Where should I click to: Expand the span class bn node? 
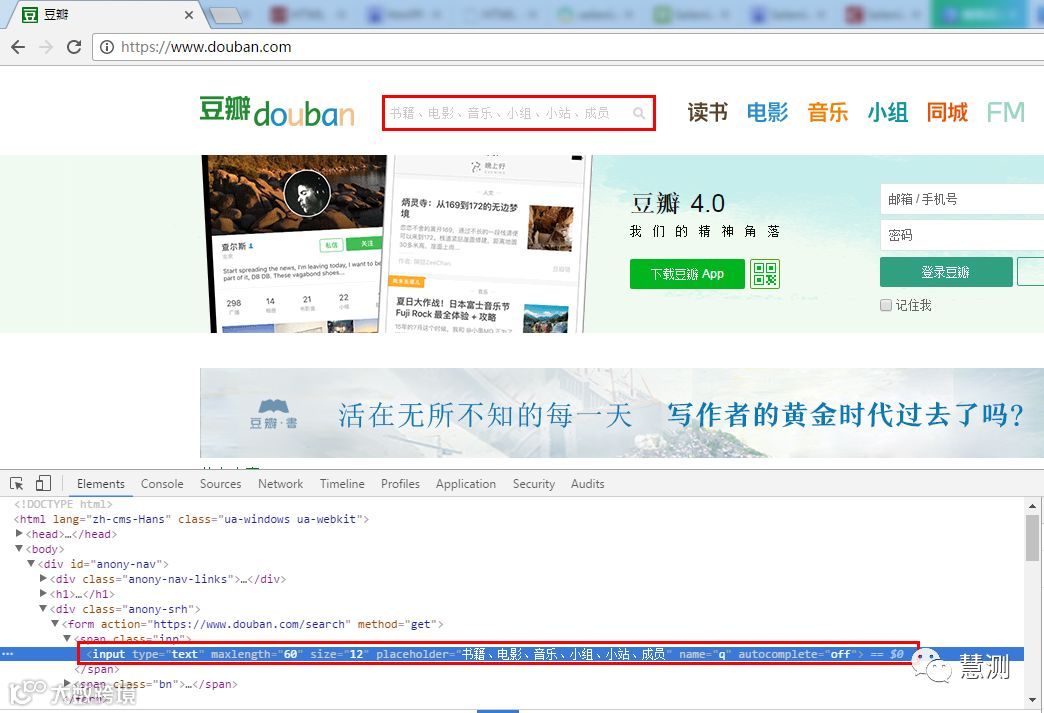click(67, 684)
